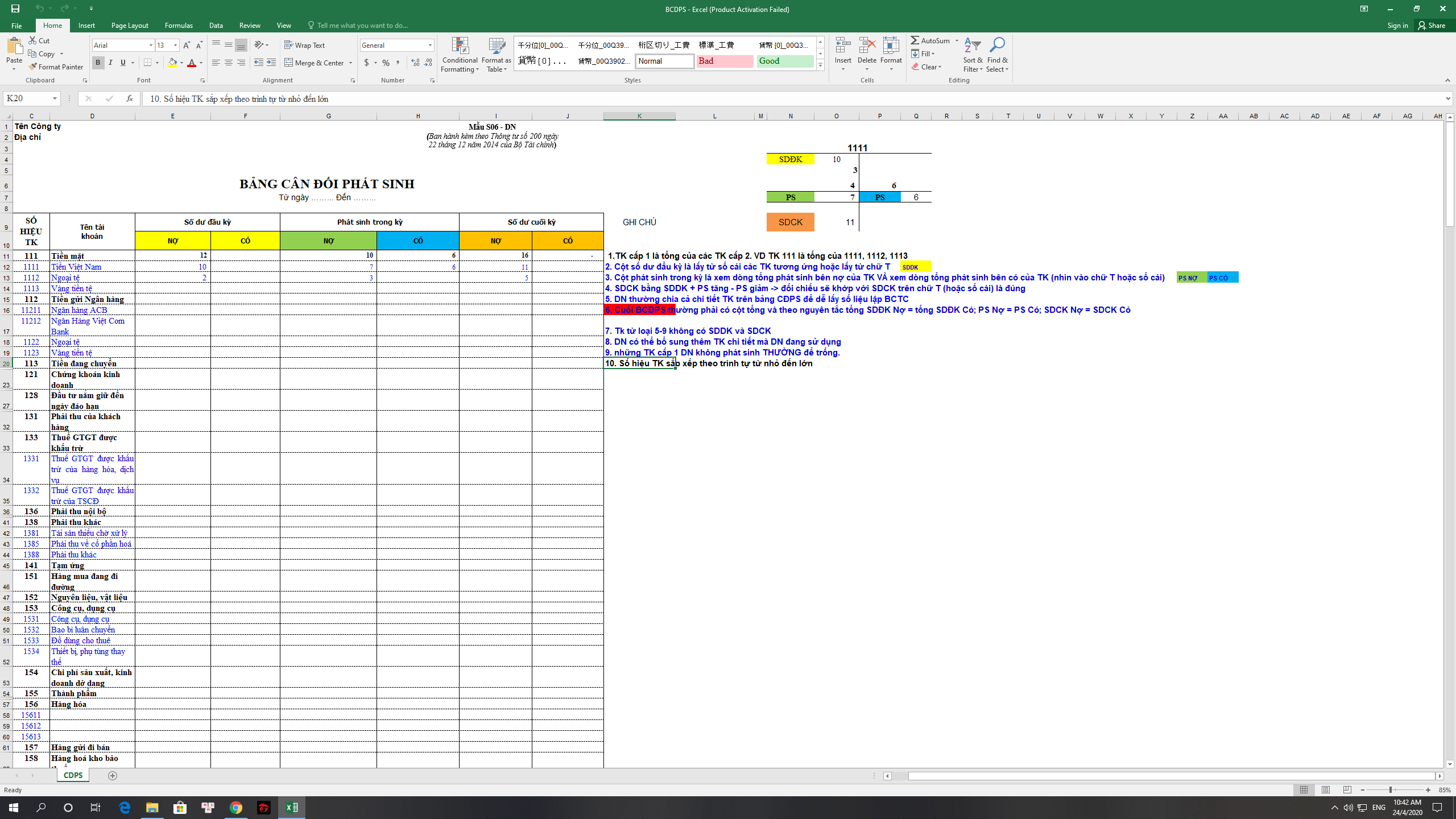Apply the Bad cell style

point(724,61)
